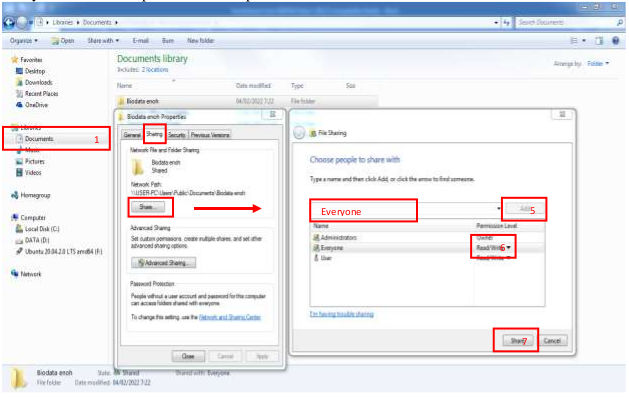The width and height of the screenshot is (629, 397).
Task: Click Burn in Explorer toolbar
Action: pyautogui.click(x=168, y=41)
